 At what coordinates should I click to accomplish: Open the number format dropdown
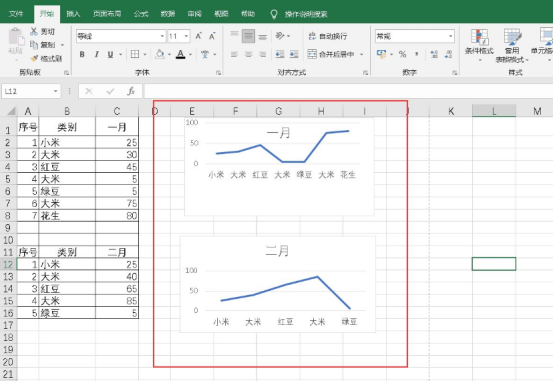pyautogui.click(x=450, y=36)
